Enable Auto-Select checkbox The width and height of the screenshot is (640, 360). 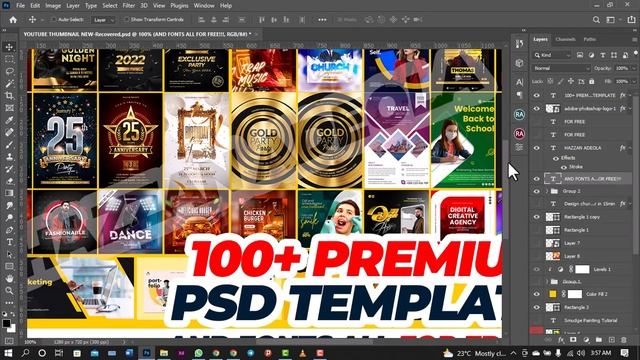[x=53, y=19]
